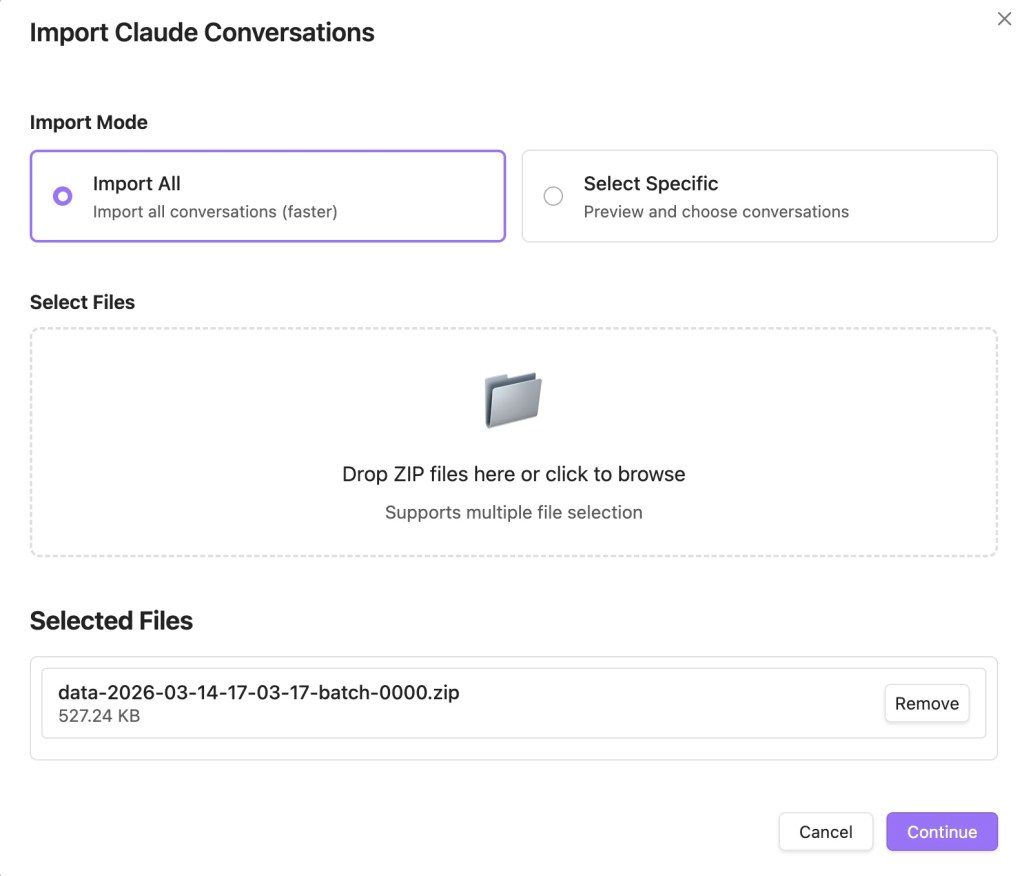
Task: Cancel the import
Action: (x=826, y=832)
